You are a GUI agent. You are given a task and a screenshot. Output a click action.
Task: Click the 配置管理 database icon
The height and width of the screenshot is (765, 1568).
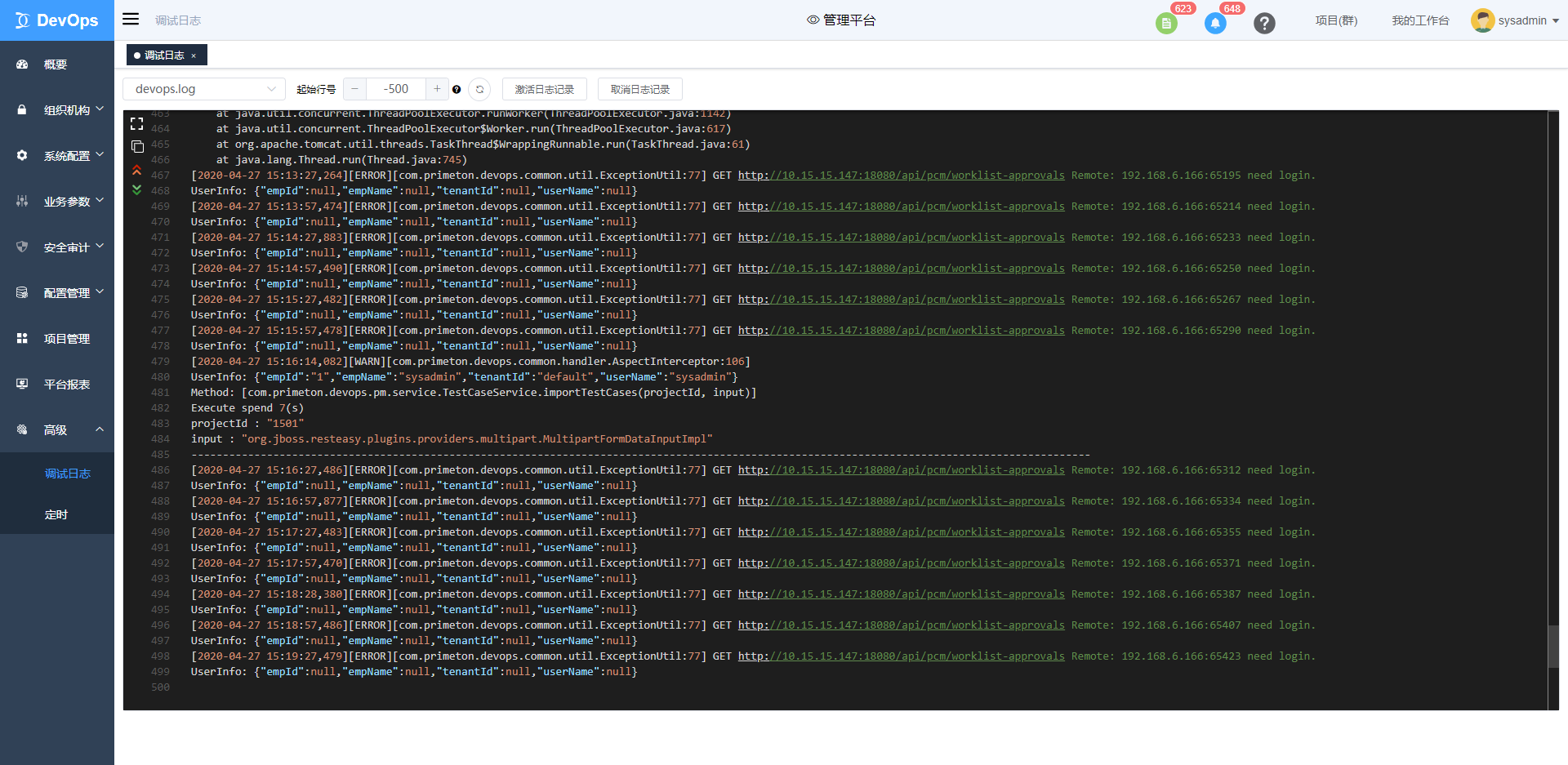22,292
